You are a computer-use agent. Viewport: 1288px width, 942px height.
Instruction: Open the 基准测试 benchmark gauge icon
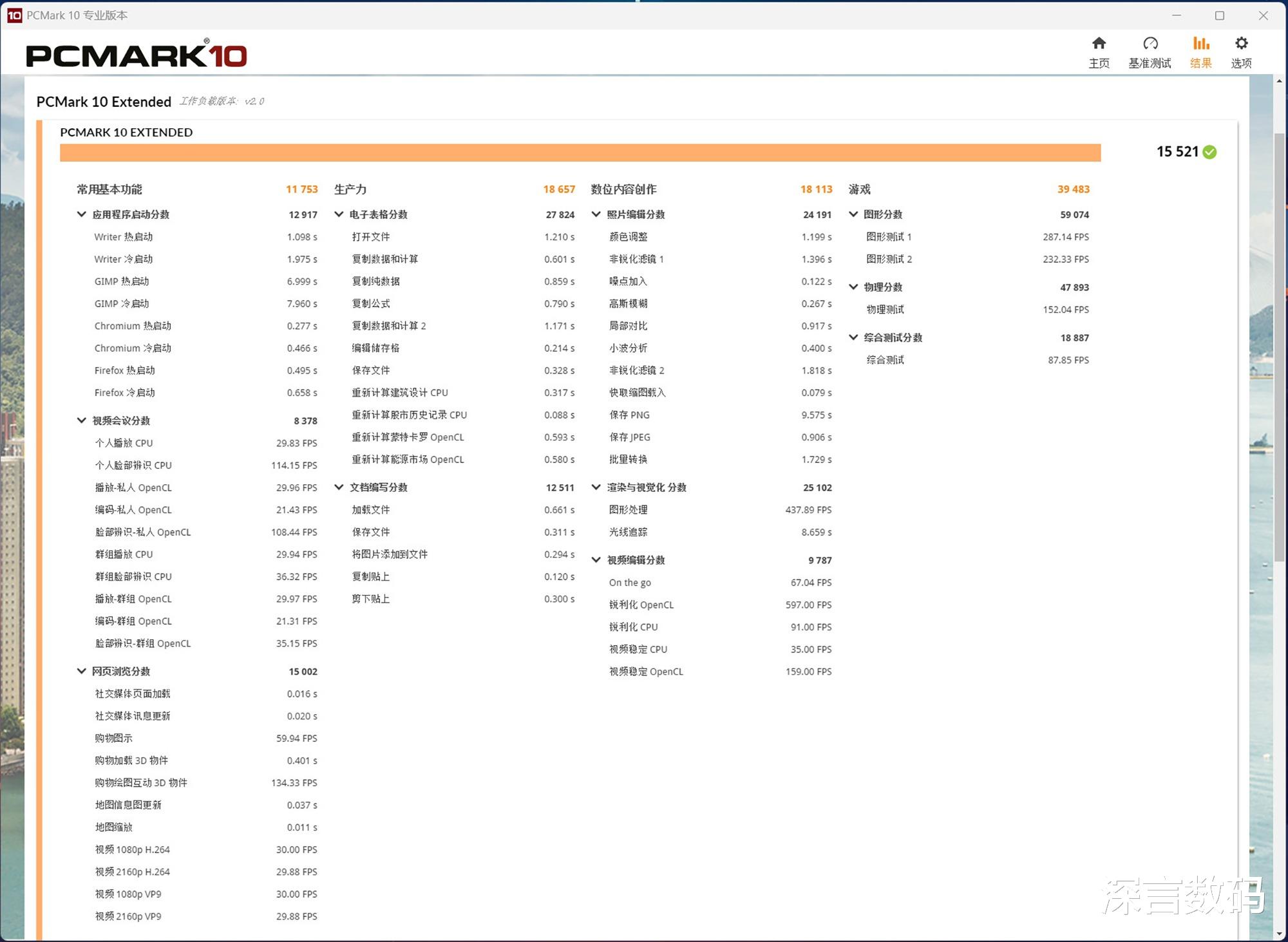[1150, 44]
